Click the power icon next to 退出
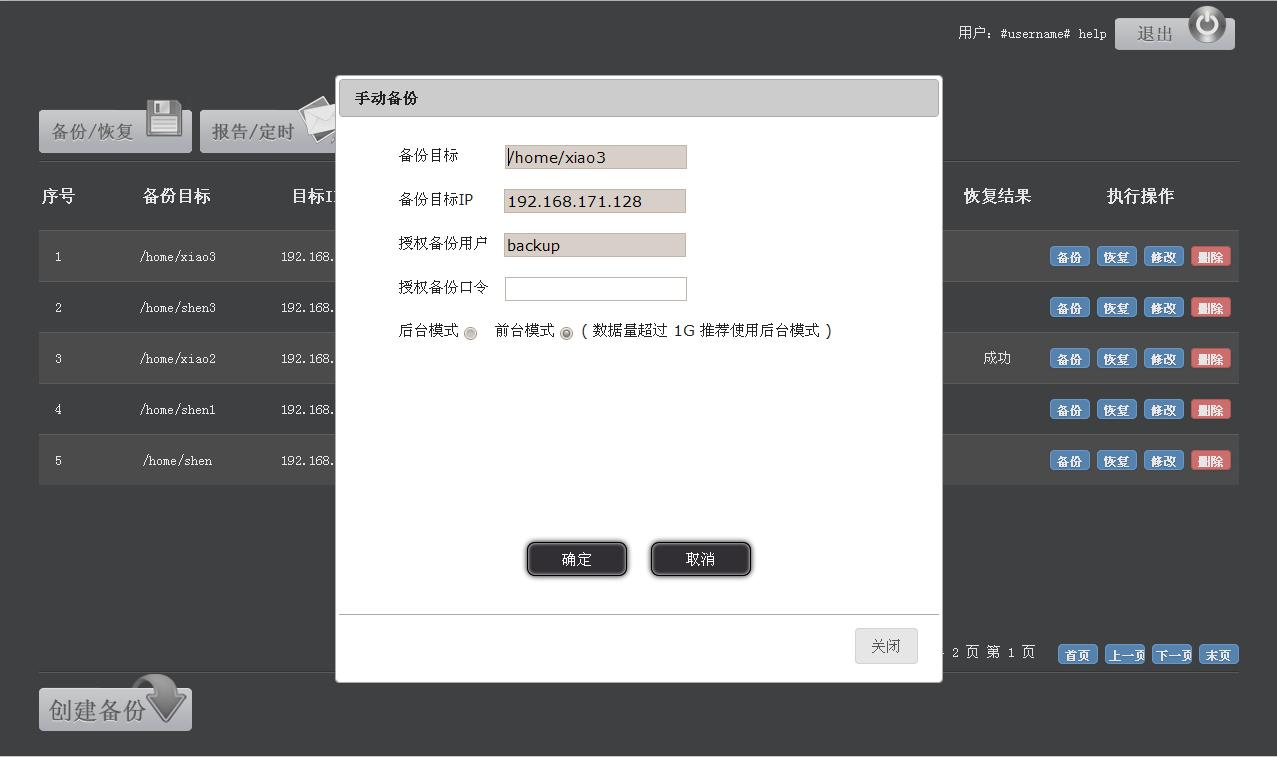Viewport: 1277px width, 757px height. pyautogui.click(x=1207, y=25)
